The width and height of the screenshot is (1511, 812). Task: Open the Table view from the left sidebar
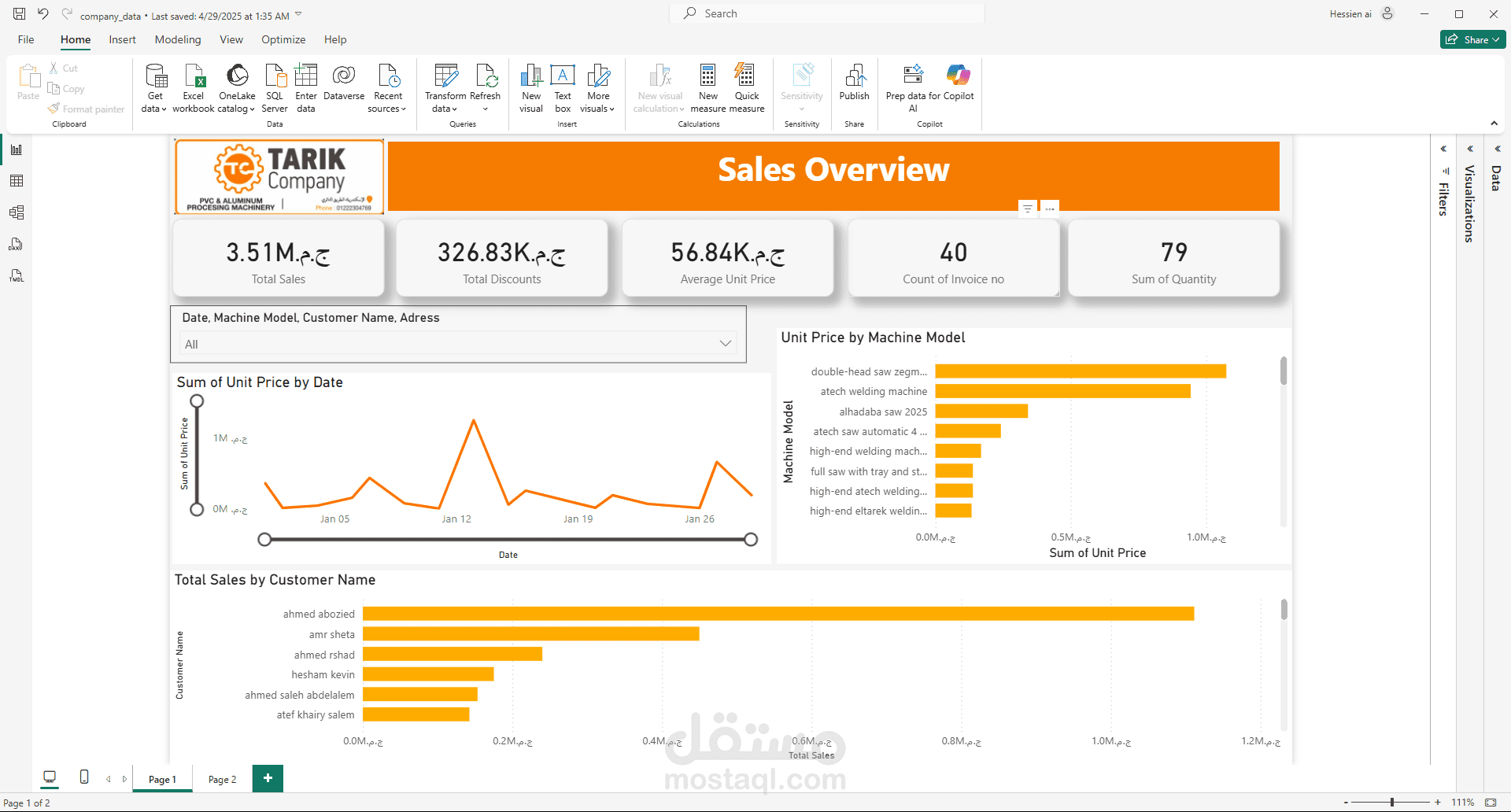(x=16, y=180)
